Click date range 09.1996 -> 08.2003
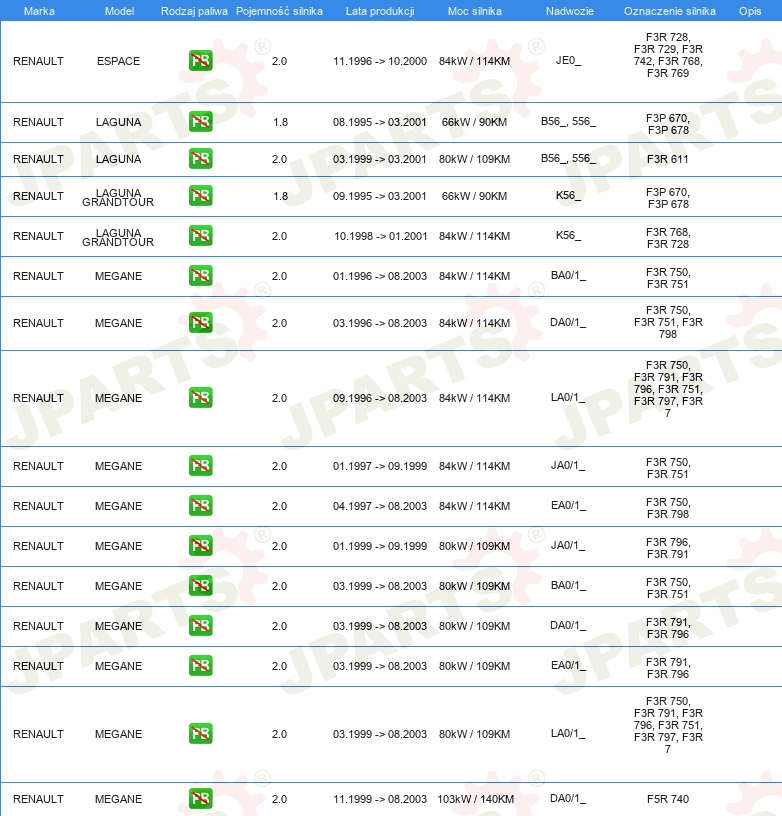This screenshot has width=782, height=816. pos(380,398)
